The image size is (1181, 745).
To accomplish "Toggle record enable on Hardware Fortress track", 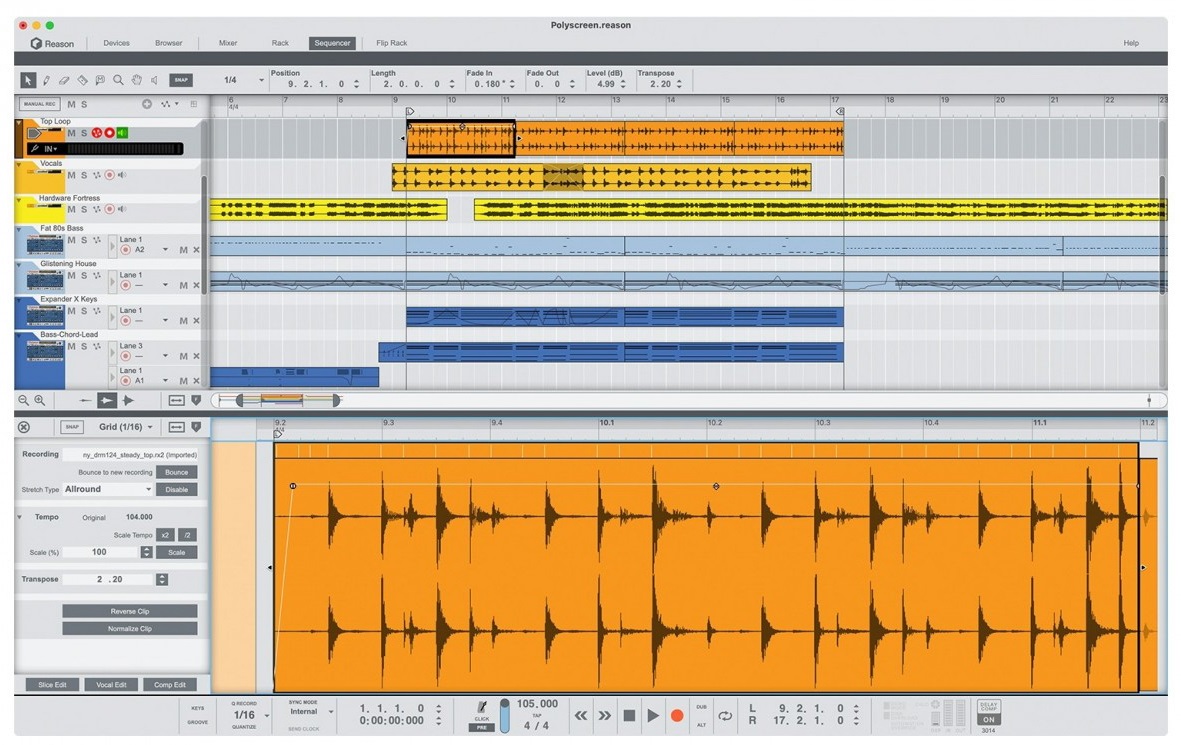I will [110, 210].
